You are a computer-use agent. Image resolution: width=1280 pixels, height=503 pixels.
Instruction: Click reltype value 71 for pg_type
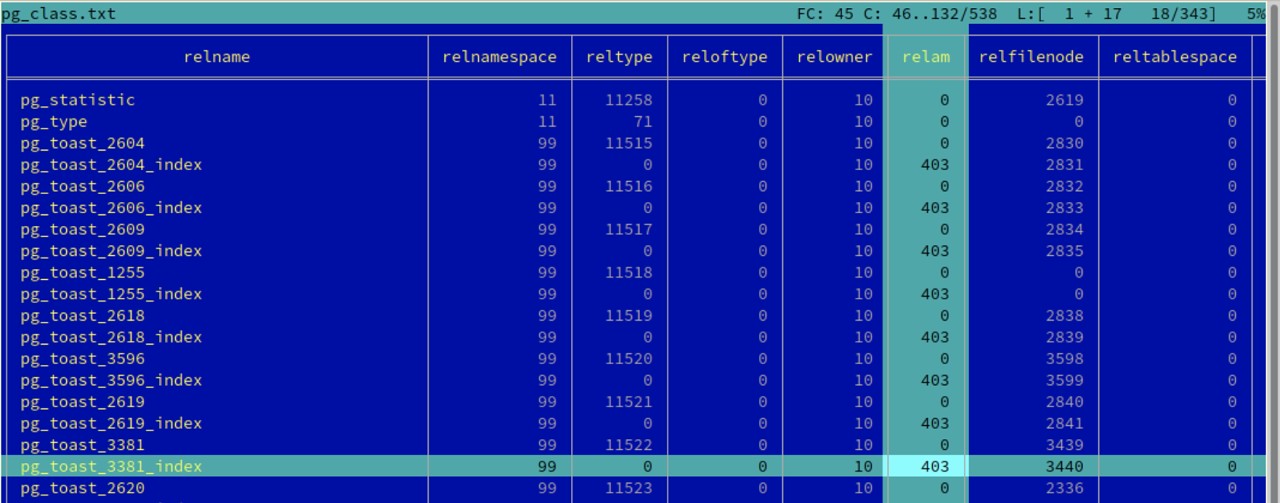click(643, 122)
